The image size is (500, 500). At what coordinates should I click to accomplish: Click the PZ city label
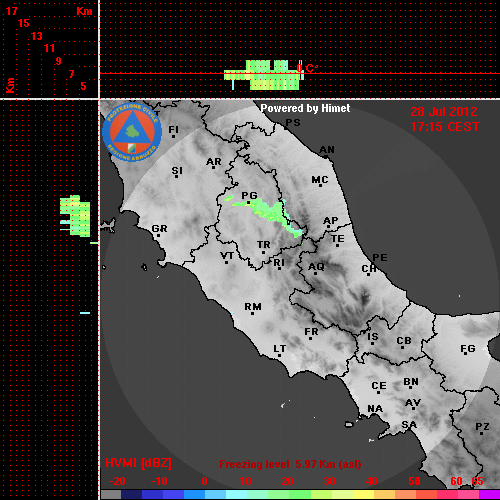click(x=482, y=427)
